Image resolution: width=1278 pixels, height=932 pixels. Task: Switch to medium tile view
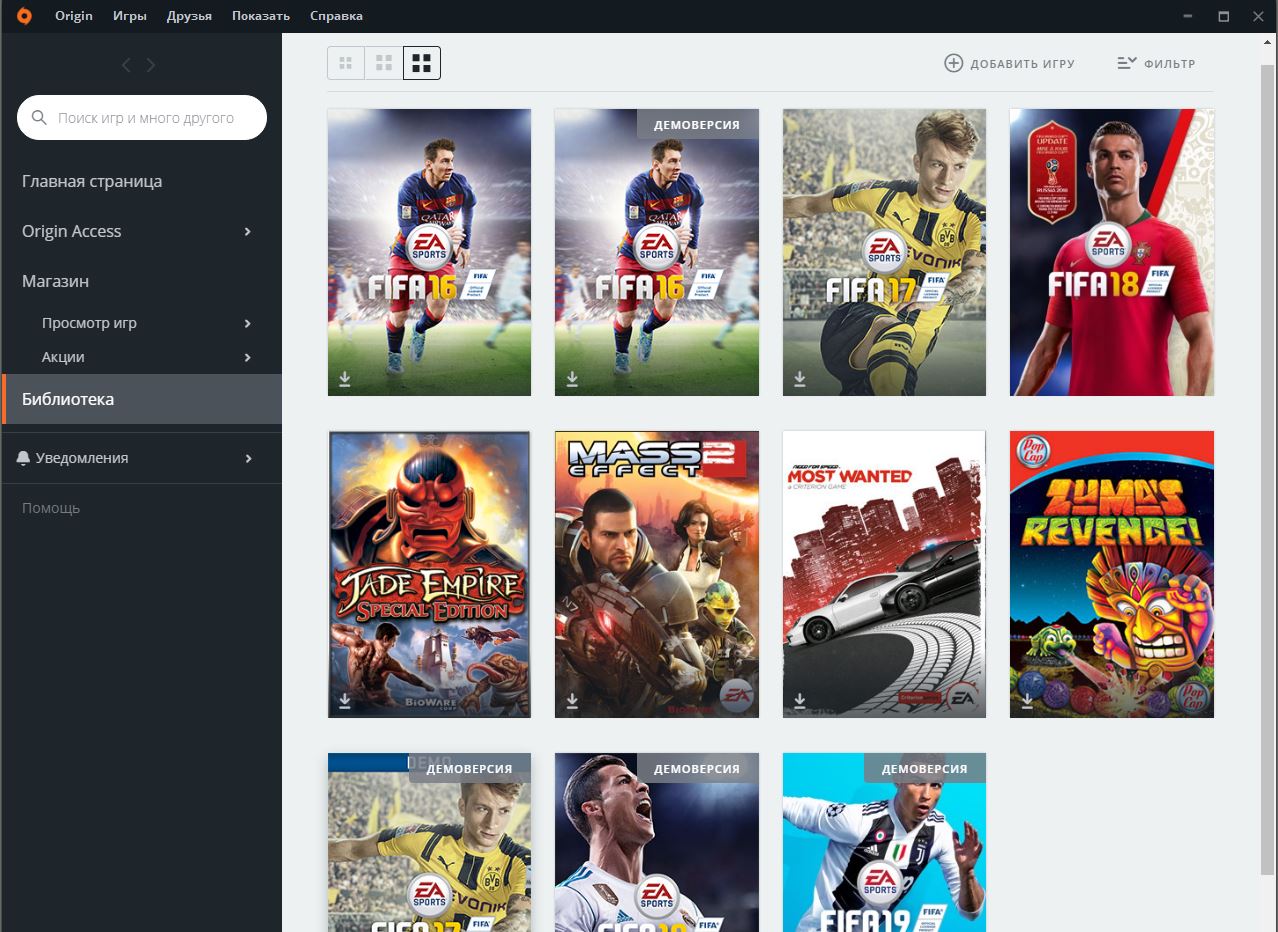click(384, 63)
